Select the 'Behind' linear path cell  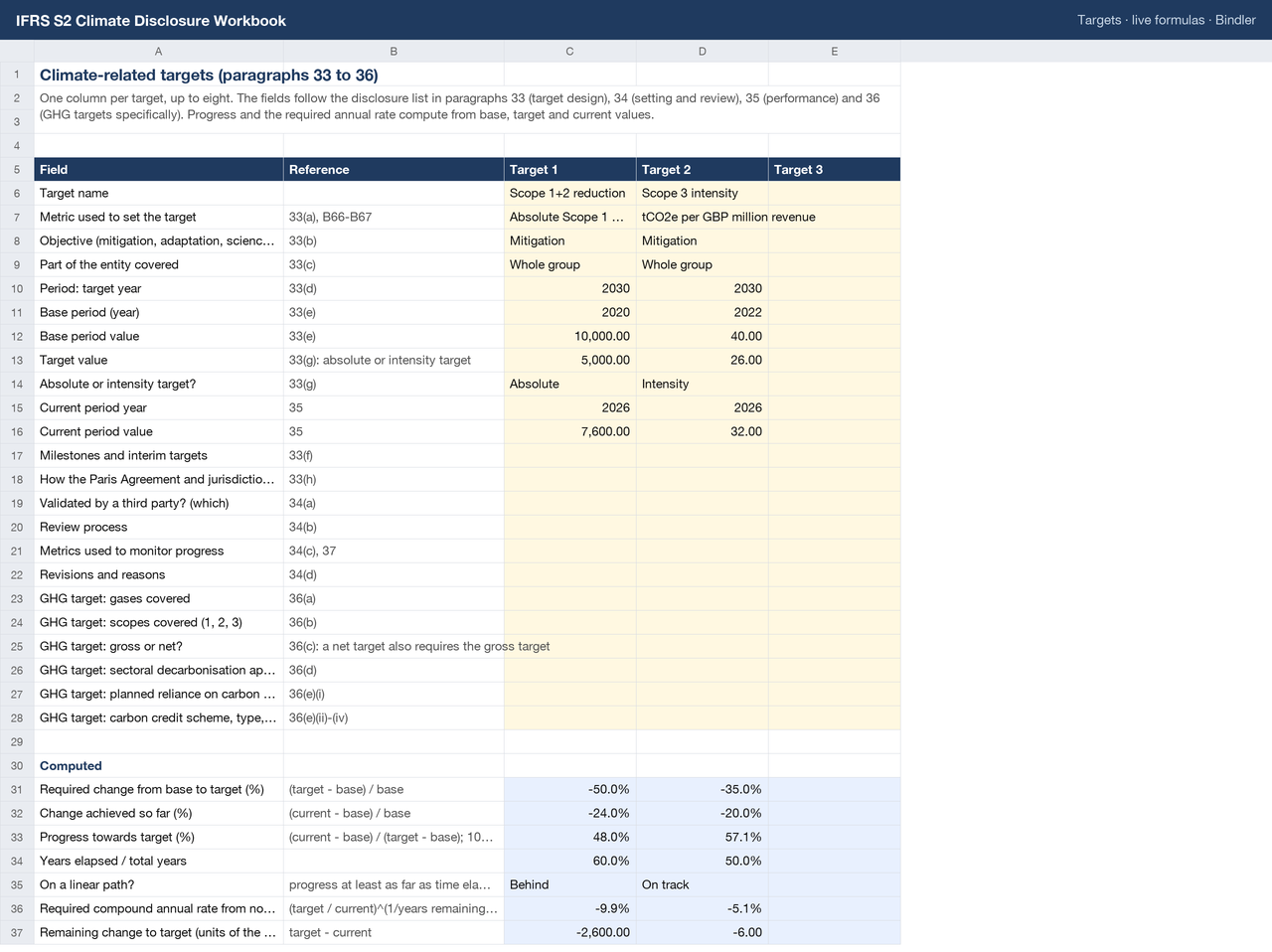click(569, 885)
